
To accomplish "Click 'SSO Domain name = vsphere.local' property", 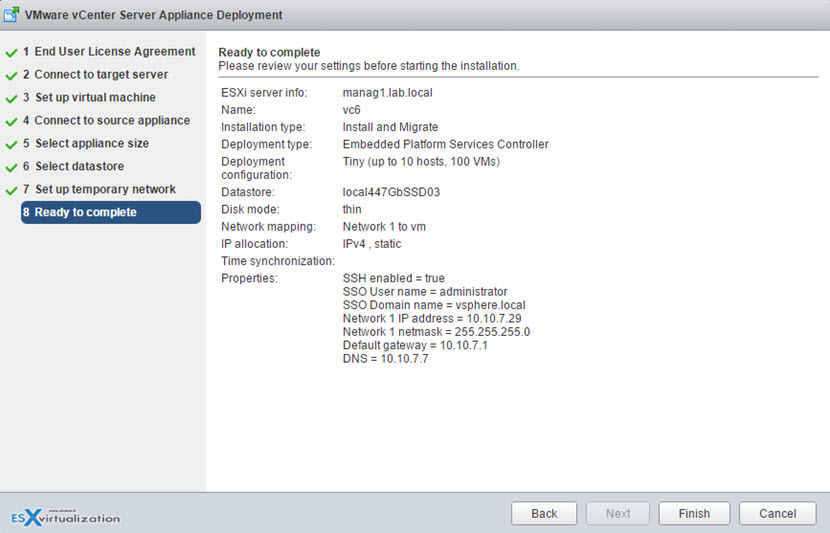I will coord(434,305).
